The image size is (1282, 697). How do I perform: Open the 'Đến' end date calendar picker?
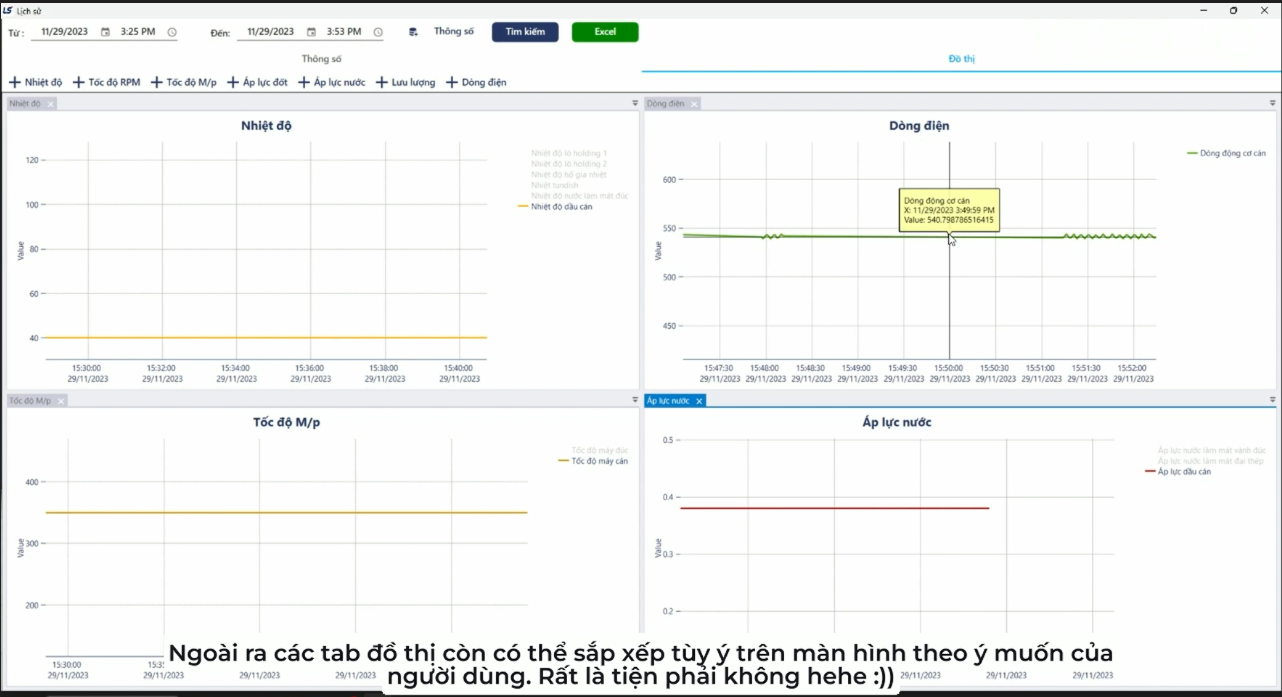click(311, 32)
